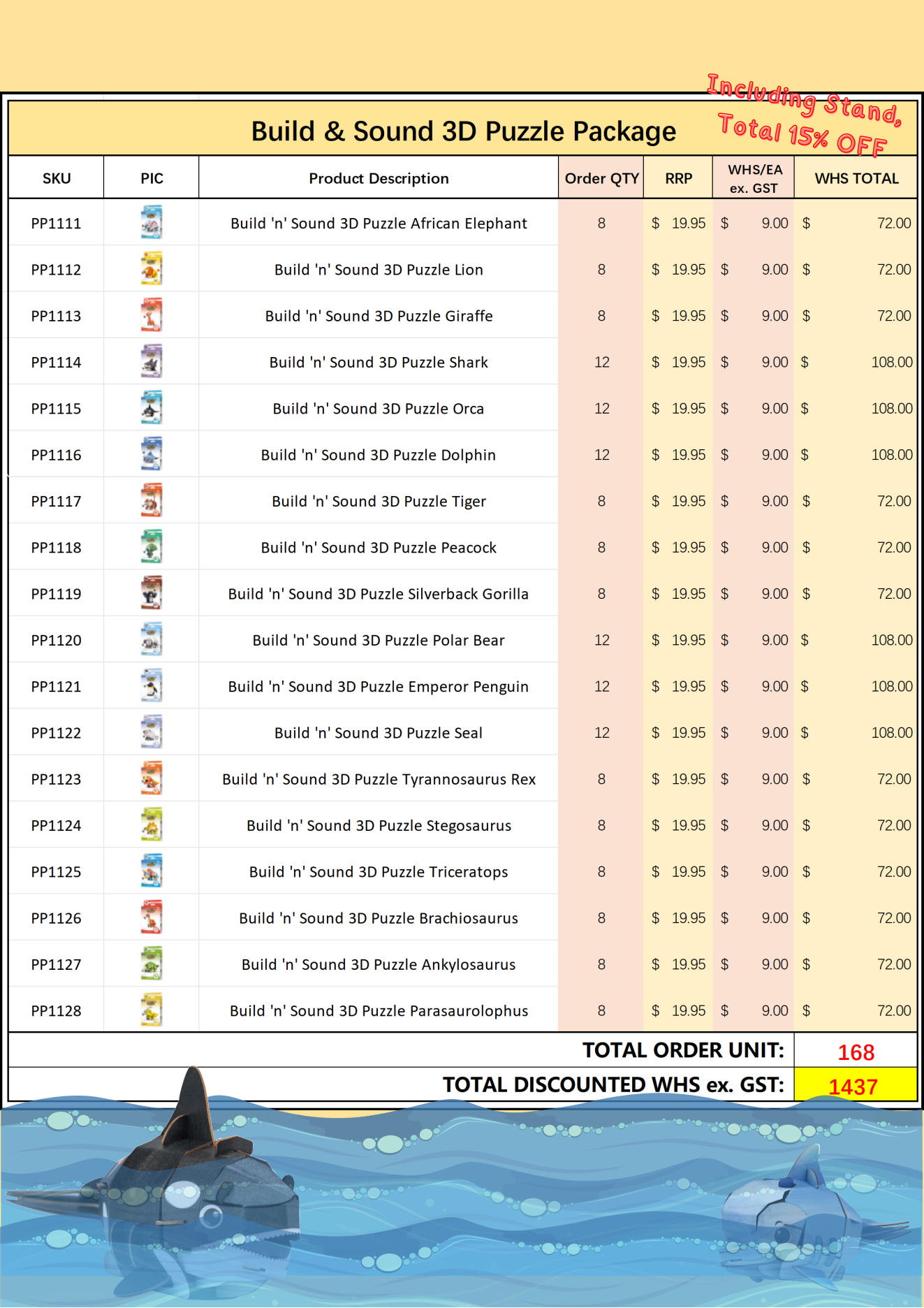
Task: Select the total order unit value 168
Action: coord(856,1052)
